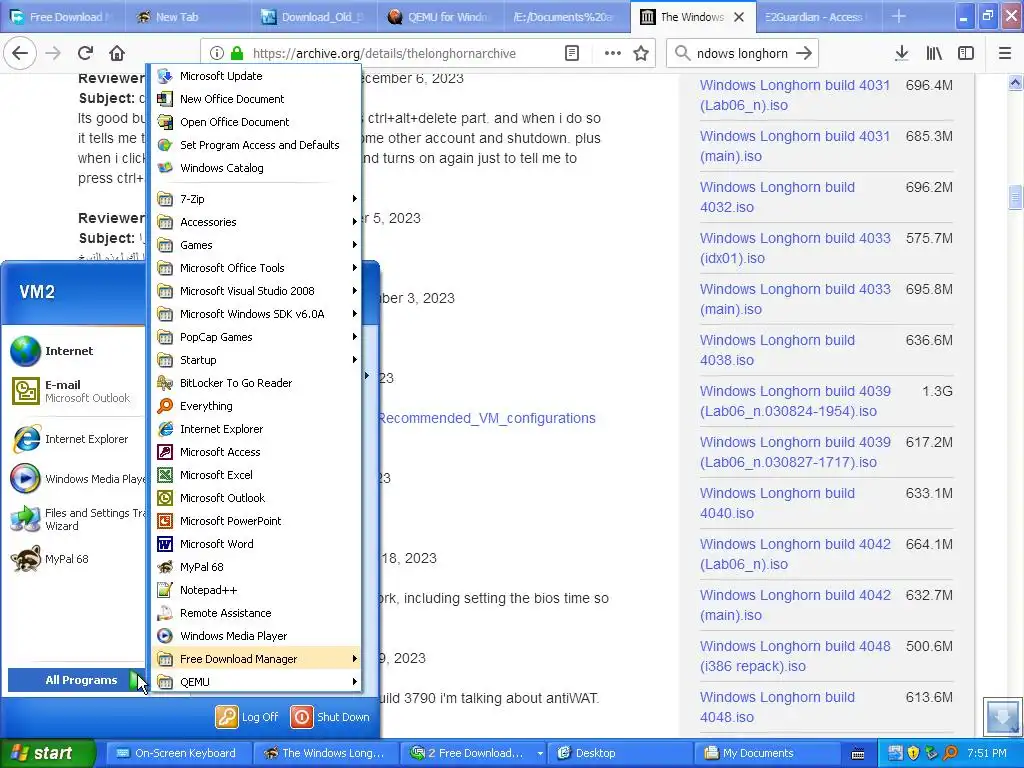Click the Log Off button
This screenshot has width=1024, height=768.
pos(247,716)
